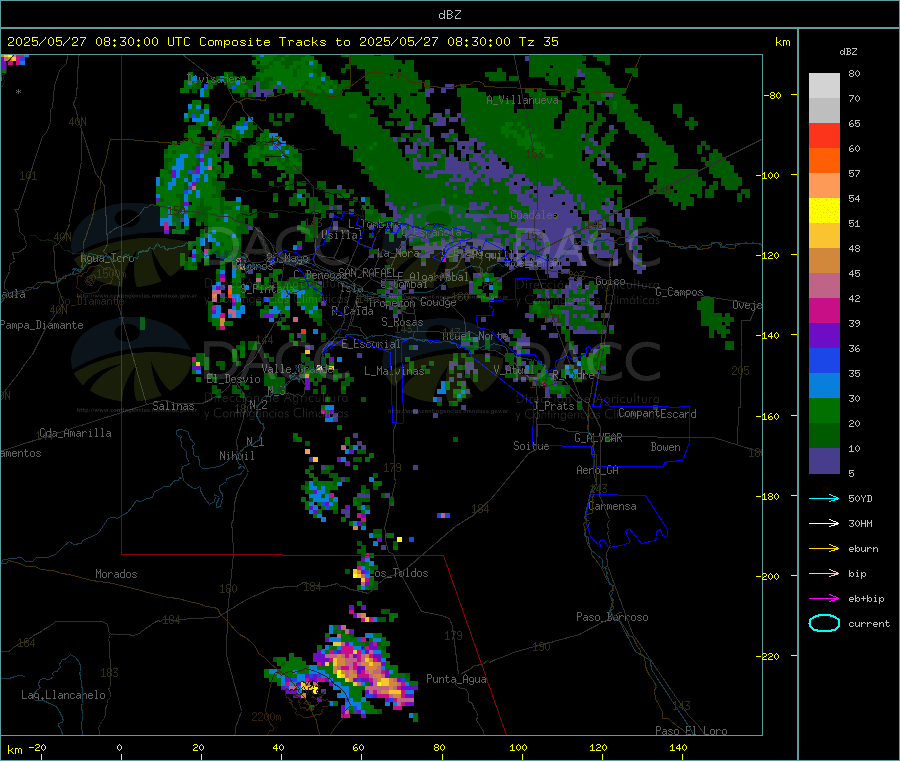Click the cyan current ellipse symbol
Screen dimensions: 900x761
tap(824, 623)
